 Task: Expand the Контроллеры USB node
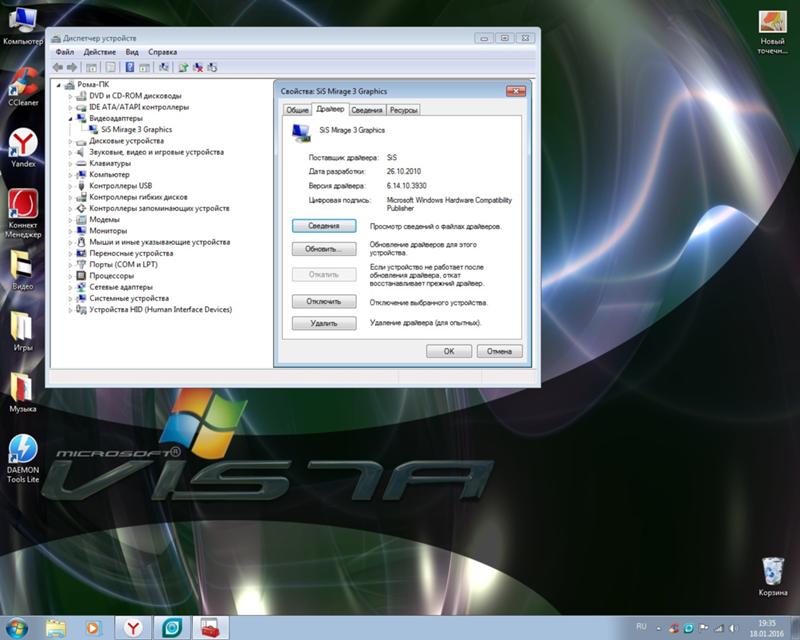click(x=71, y=186)
